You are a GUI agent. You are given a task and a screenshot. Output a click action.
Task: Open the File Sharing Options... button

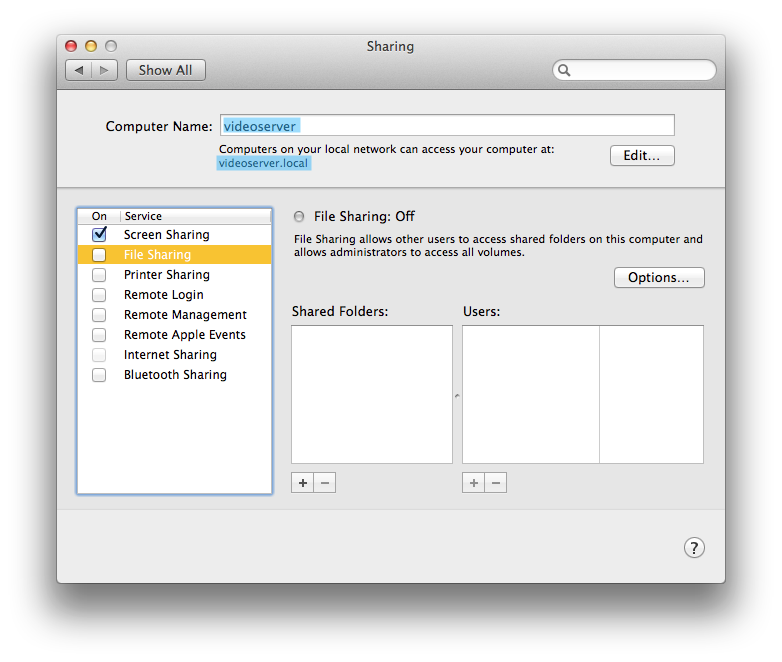click(x=659, y=277)
